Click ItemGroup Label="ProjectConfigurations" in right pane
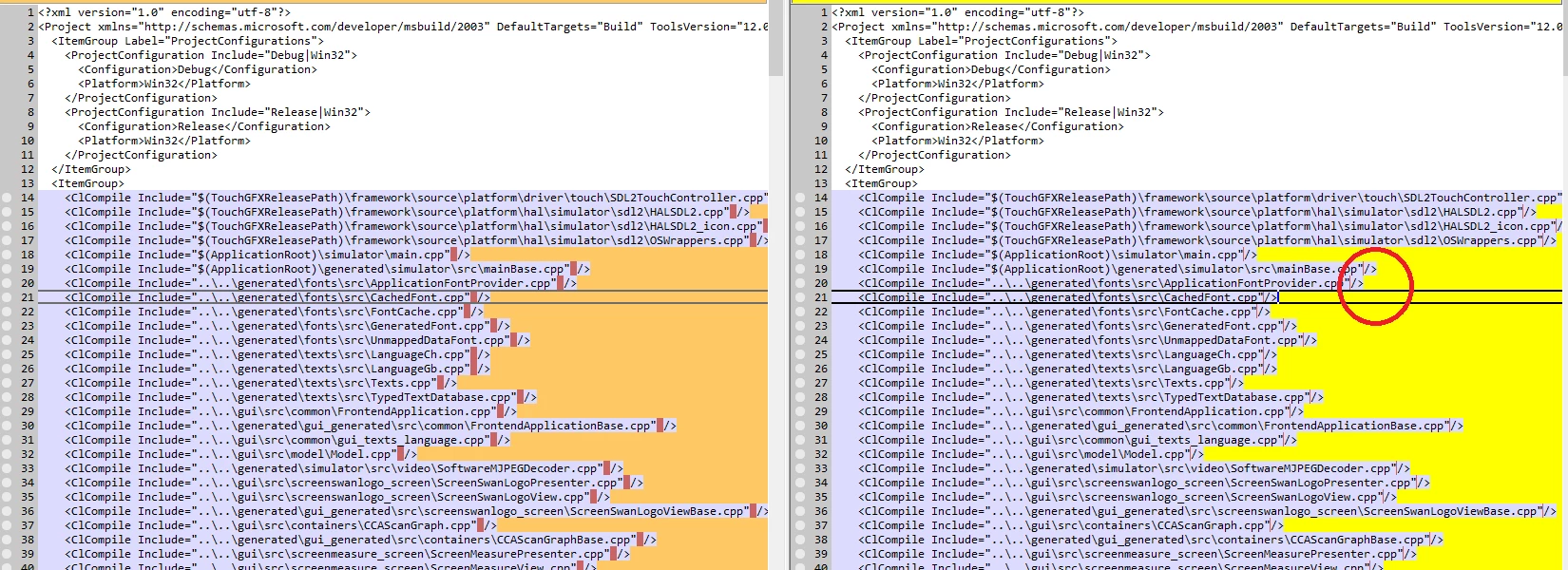The image size is (1568, 570). click(981, 41)
